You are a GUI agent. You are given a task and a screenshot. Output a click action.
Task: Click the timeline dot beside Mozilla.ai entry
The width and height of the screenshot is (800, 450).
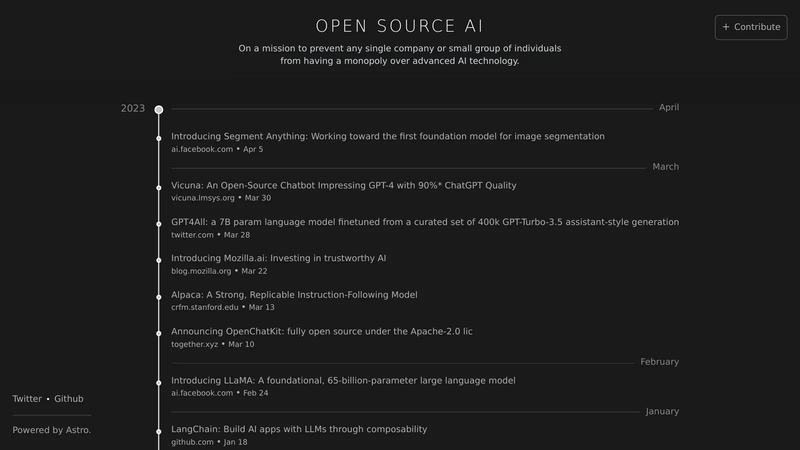pos(159,260)
